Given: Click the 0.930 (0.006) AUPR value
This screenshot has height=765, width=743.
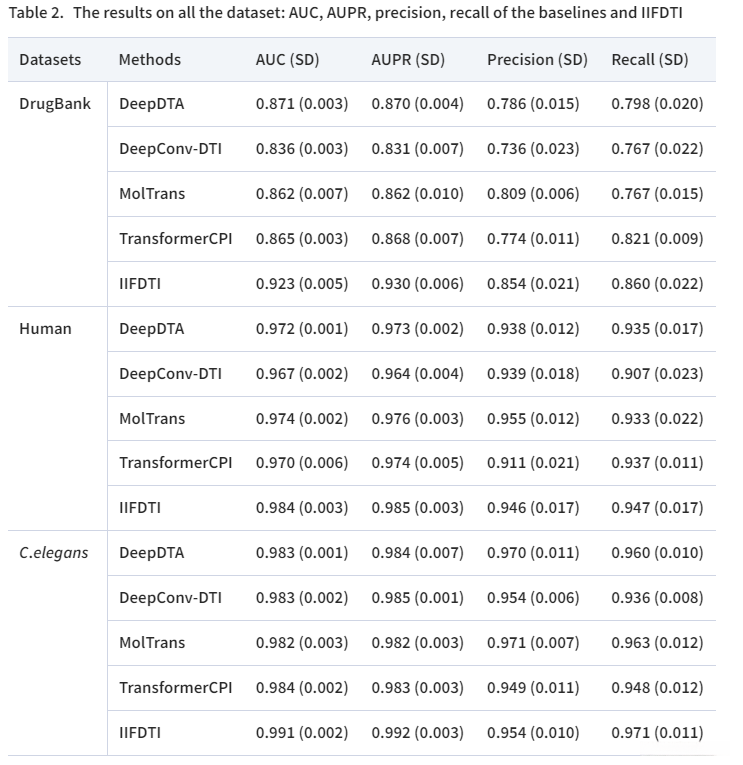Looking at the screenshot, I should click(418, 284).
